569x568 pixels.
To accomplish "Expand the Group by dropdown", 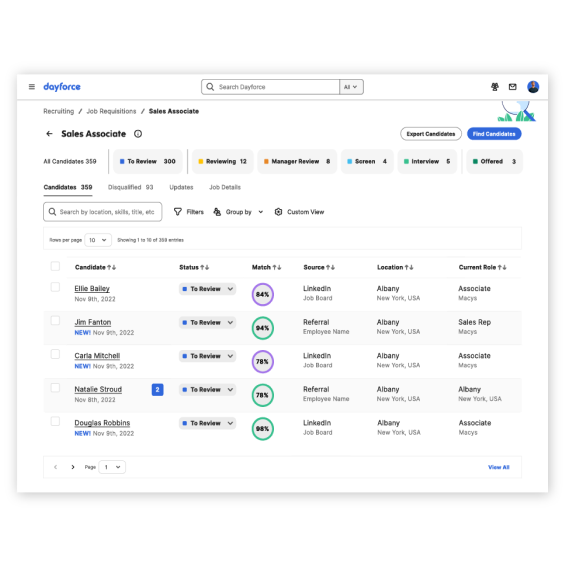I will click(x=261, y=212).
